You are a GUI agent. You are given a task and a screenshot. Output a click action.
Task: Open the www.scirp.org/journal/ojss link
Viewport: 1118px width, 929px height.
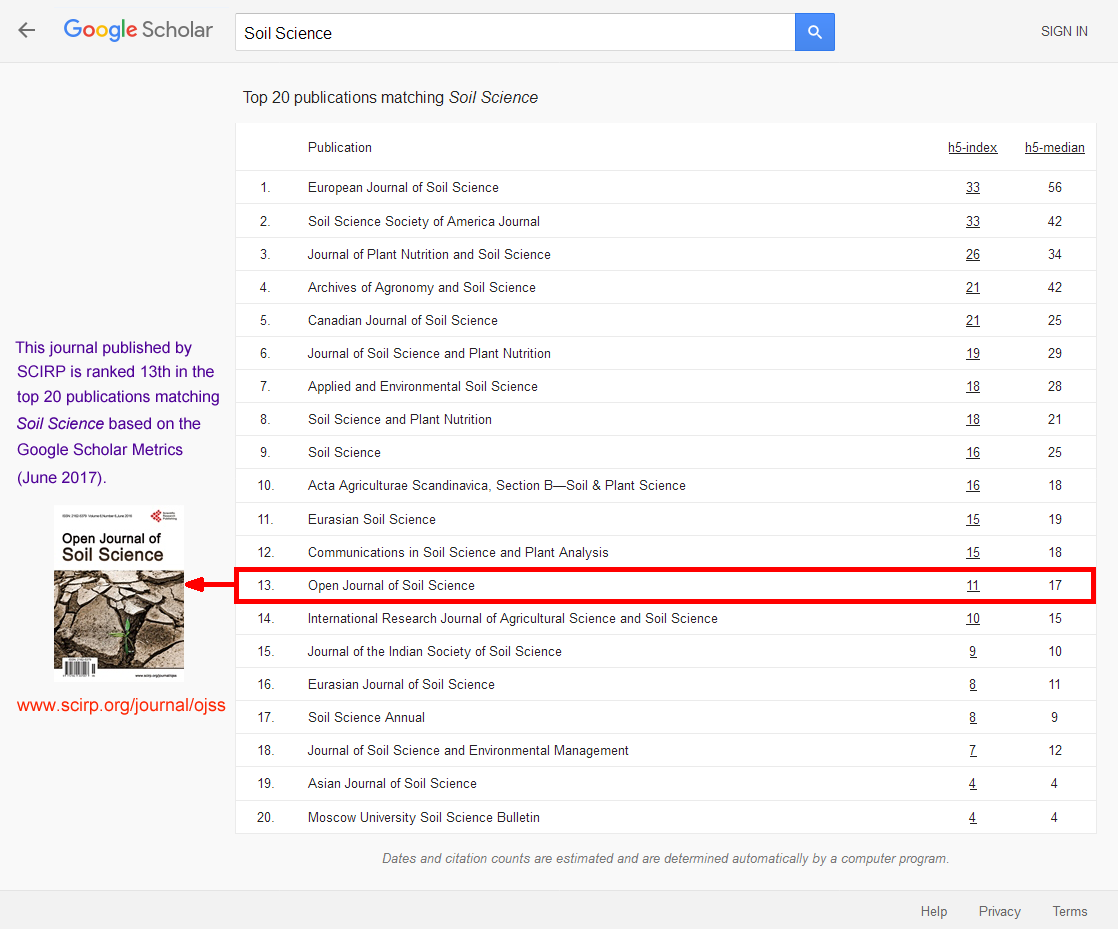coord(121,705)
